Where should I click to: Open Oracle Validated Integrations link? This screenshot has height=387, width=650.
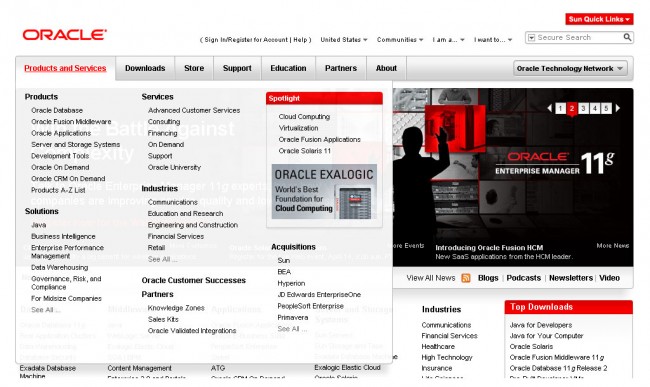pyautogui.click(x=192, y=331)
